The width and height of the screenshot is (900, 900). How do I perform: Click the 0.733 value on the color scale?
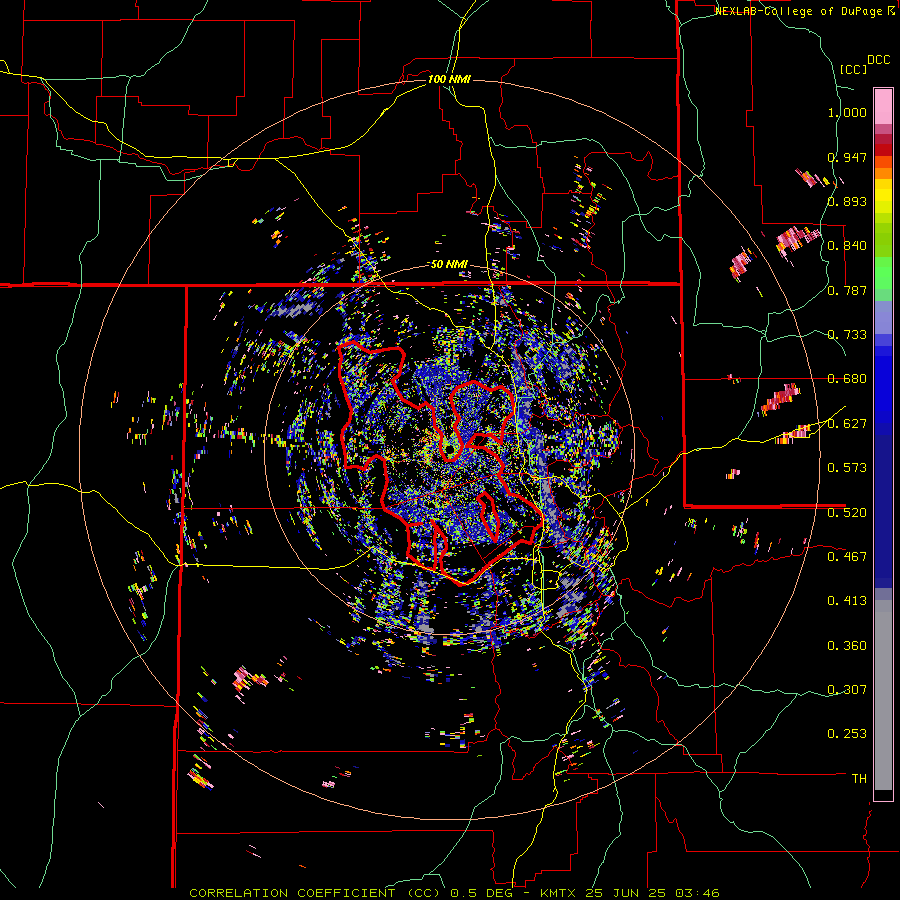pyautogui.click(x=847, y=335)
